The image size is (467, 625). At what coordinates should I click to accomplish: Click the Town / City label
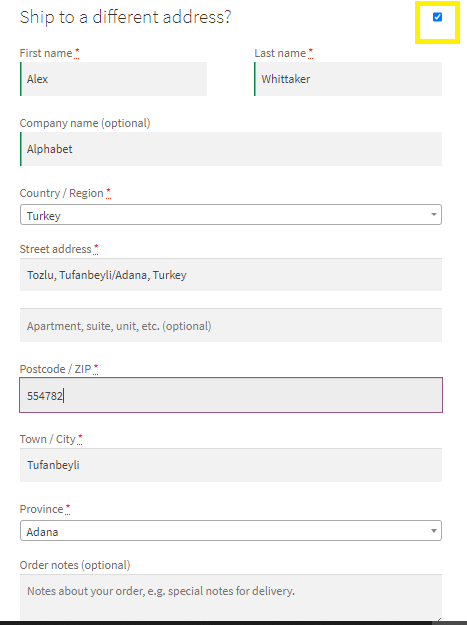(47, 439)
